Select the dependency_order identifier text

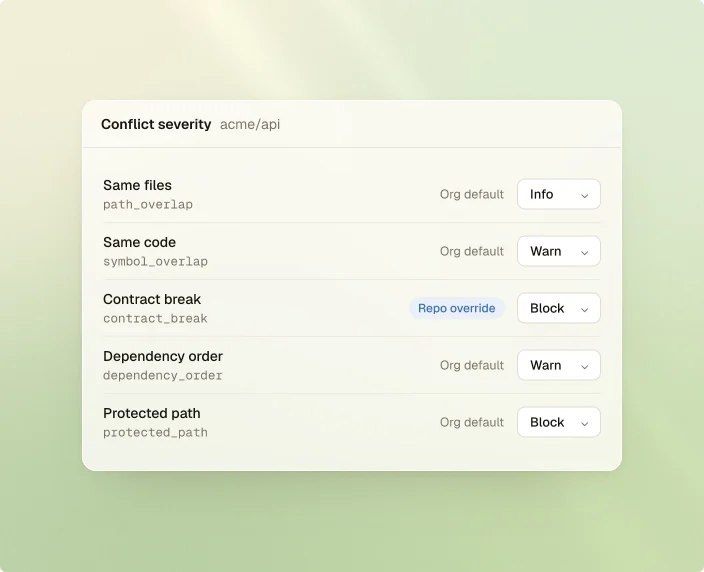pos(163,376)
